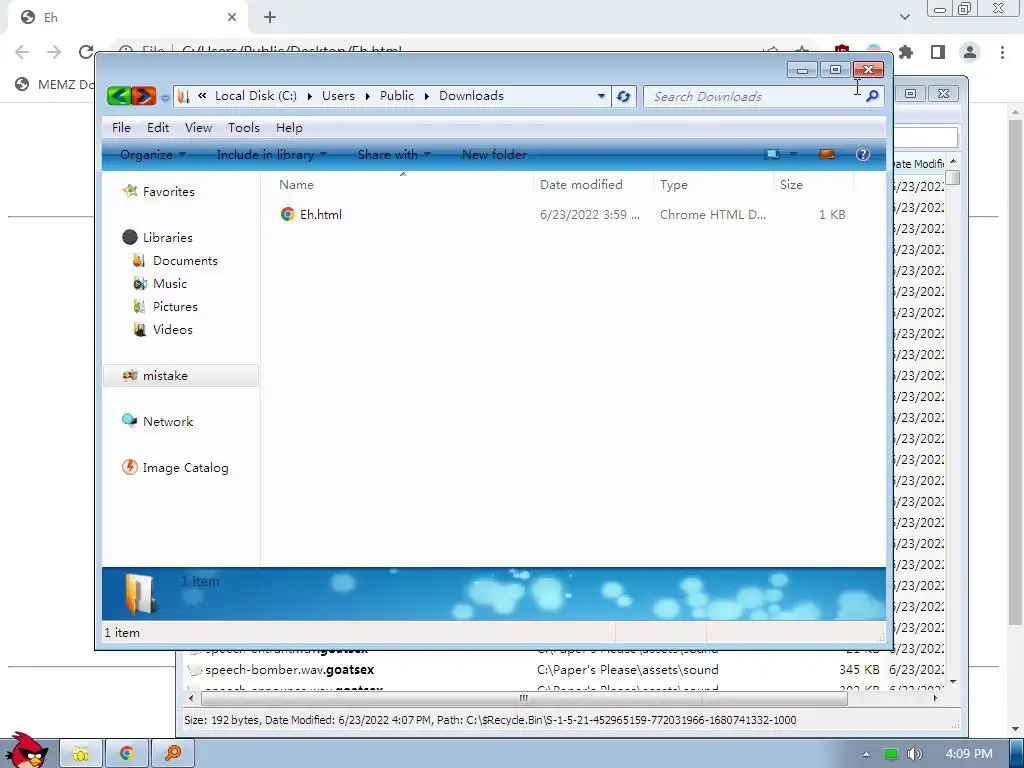This screenshot has height=768, width=1024.
Task: Open Music library
Action: [x=160, y=283]
